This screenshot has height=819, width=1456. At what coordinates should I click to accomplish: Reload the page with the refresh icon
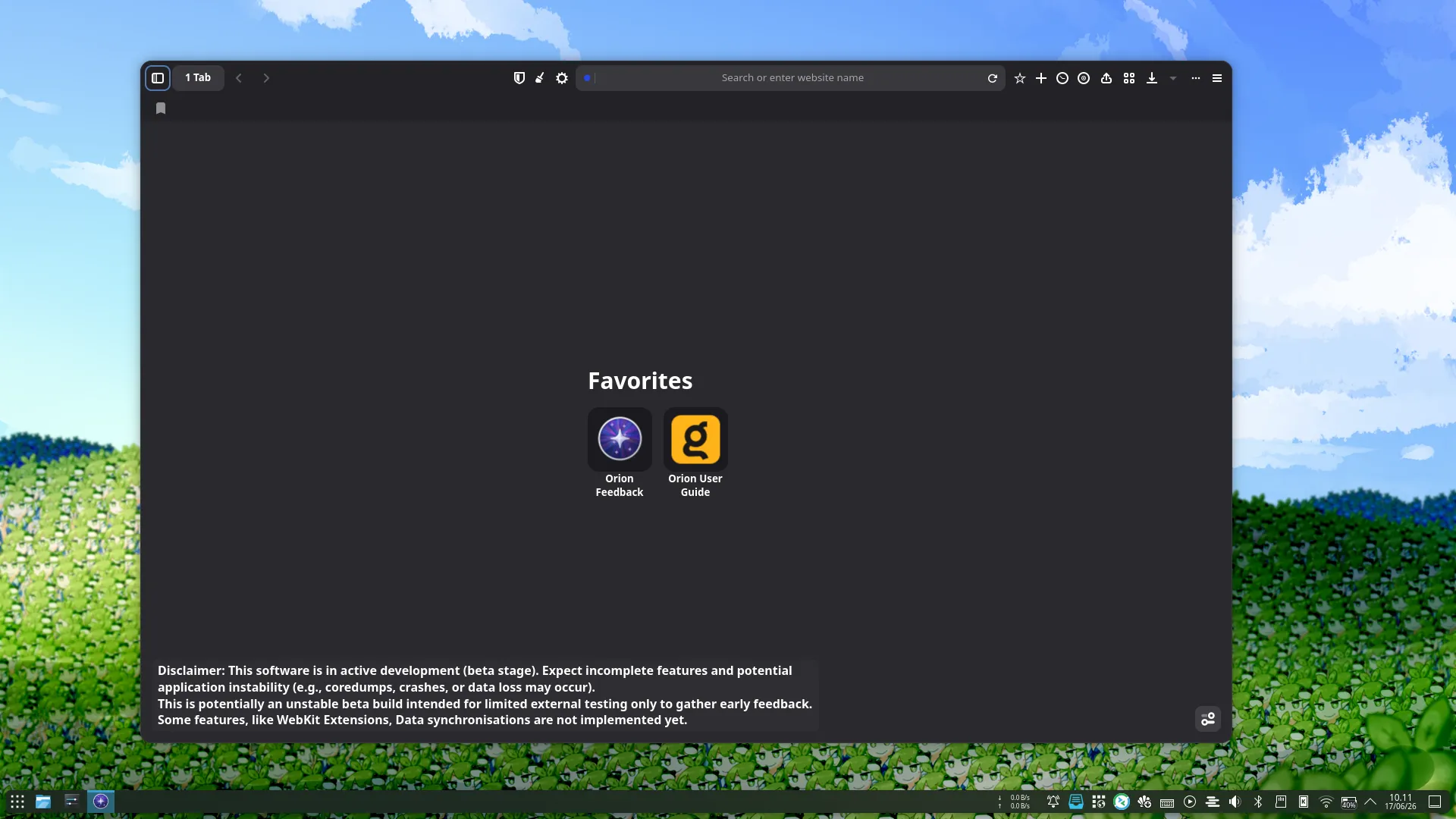tap(992, 78)
